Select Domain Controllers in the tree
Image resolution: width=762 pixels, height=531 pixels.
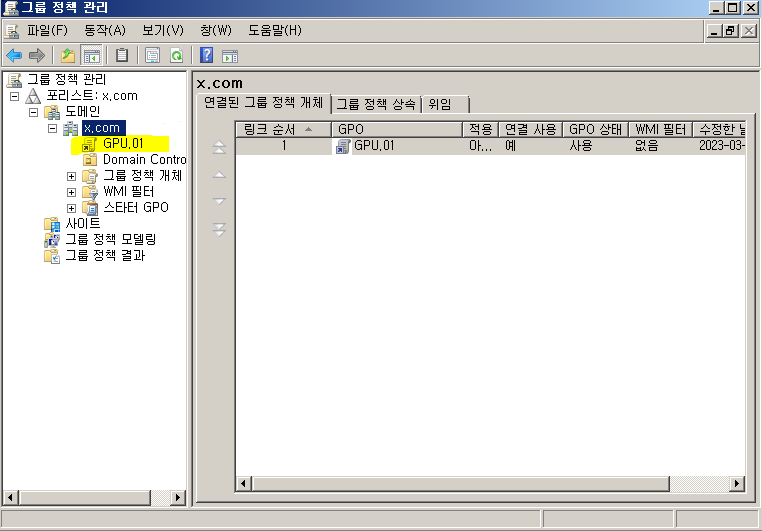point(144,159)
